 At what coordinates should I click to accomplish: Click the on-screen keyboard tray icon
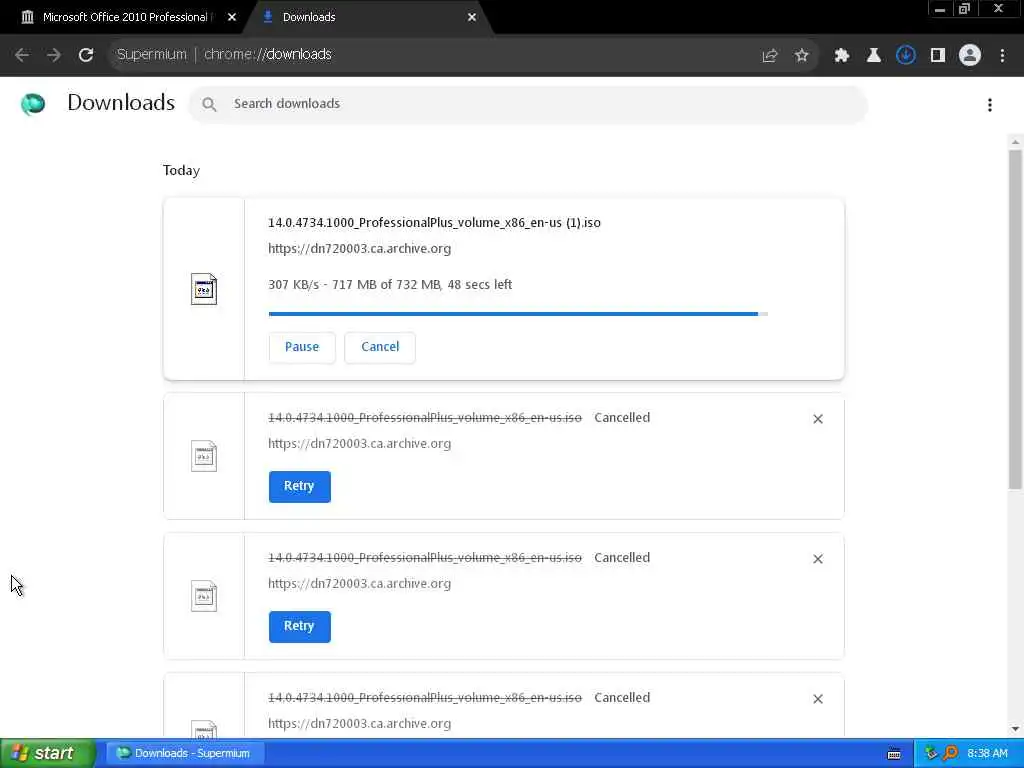pos(894,754)
